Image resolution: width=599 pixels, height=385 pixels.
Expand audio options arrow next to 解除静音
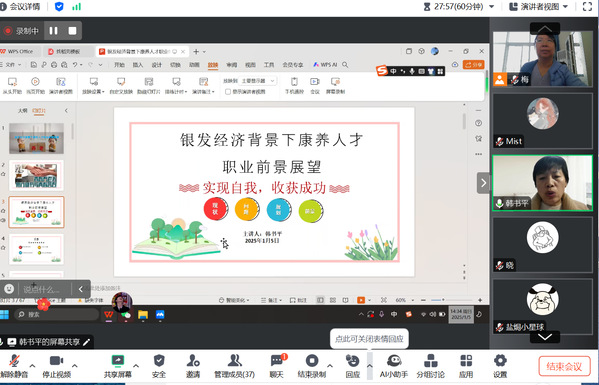tap(32, 366)
